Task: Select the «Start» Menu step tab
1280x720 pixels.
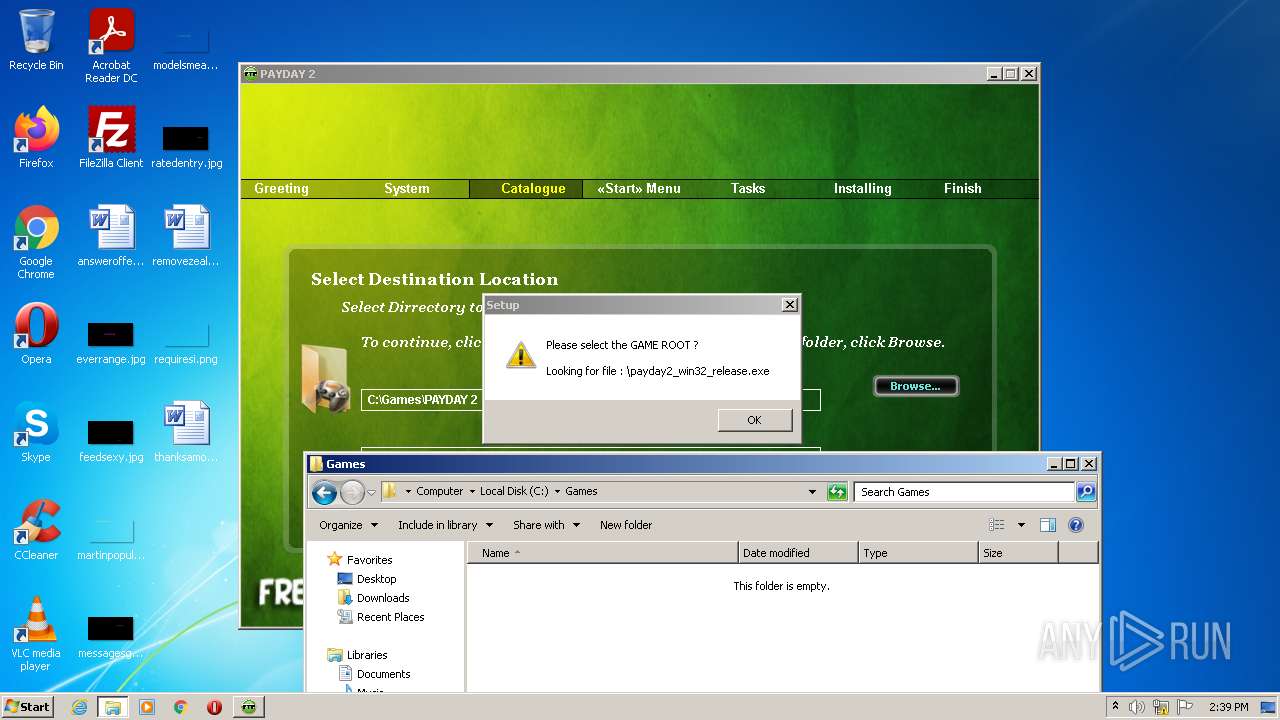Action: tap(639, 188)
